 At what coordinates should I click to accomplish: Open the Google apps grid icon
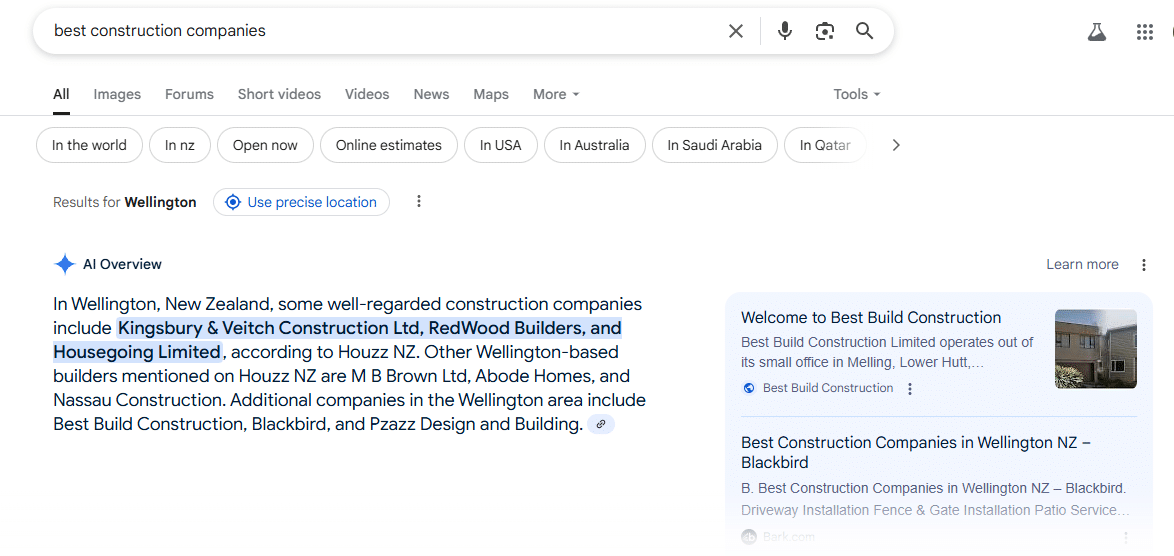(1144, 31)
